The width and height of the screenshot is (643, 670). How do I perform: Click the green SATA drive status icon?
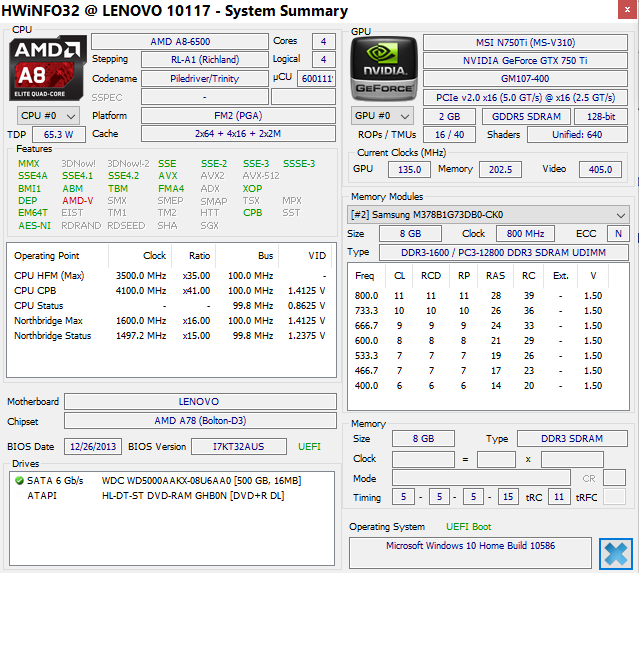coord(19,481)
